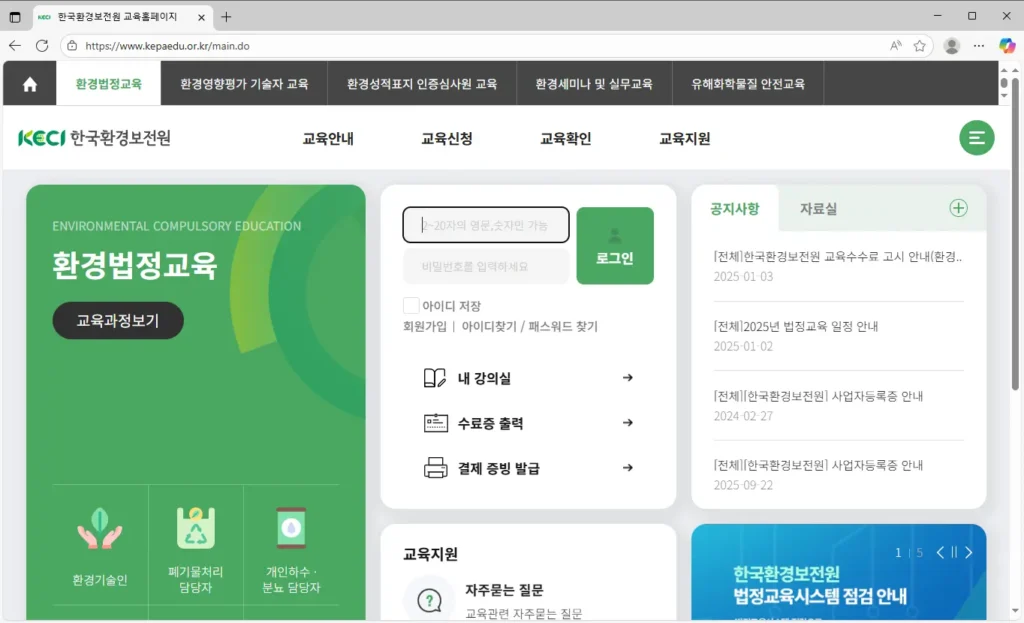Open the 자주묻는 질문 question mark icon
This screenshot has height=623, width=1024.
[428, 598]
